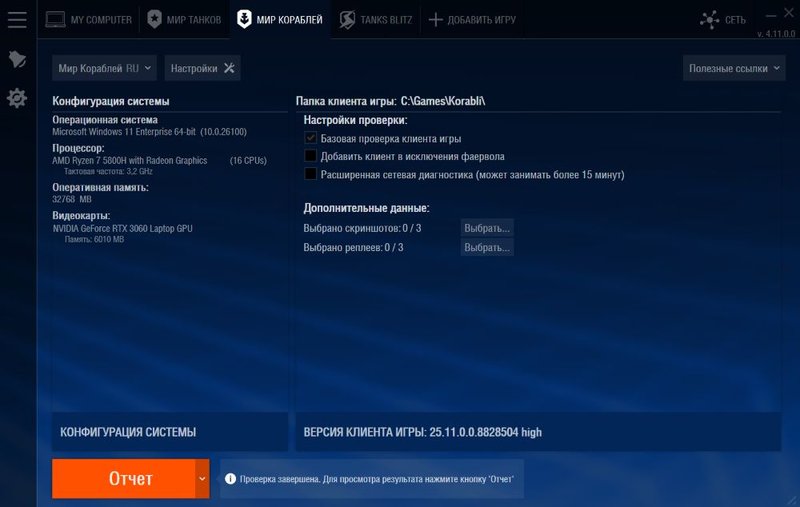Open the Полезные ссылки dropdown
This screenshot has width=800, height=507.
tap(734, 68)
